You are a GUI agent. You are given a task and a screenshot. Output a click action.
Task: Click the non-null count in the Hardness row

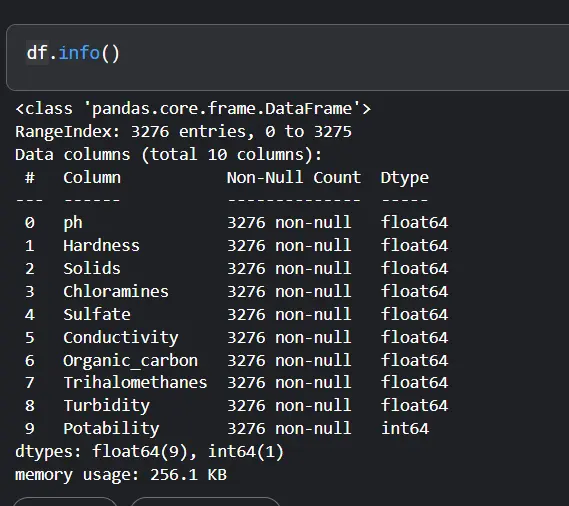click(289, 246)
